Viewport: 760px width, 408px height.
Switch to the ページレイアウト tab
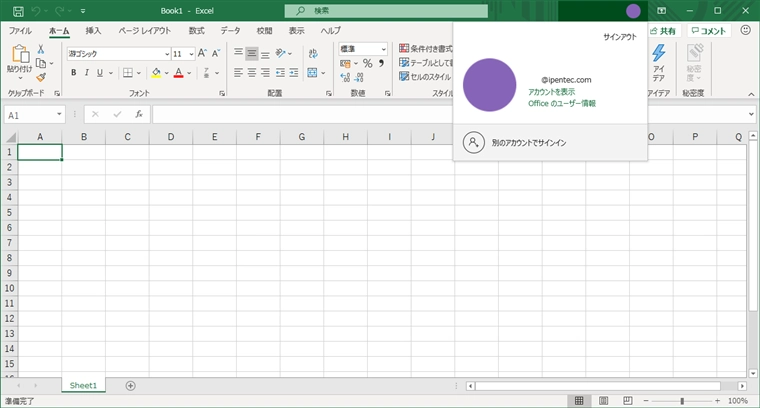tap(145, 31)
